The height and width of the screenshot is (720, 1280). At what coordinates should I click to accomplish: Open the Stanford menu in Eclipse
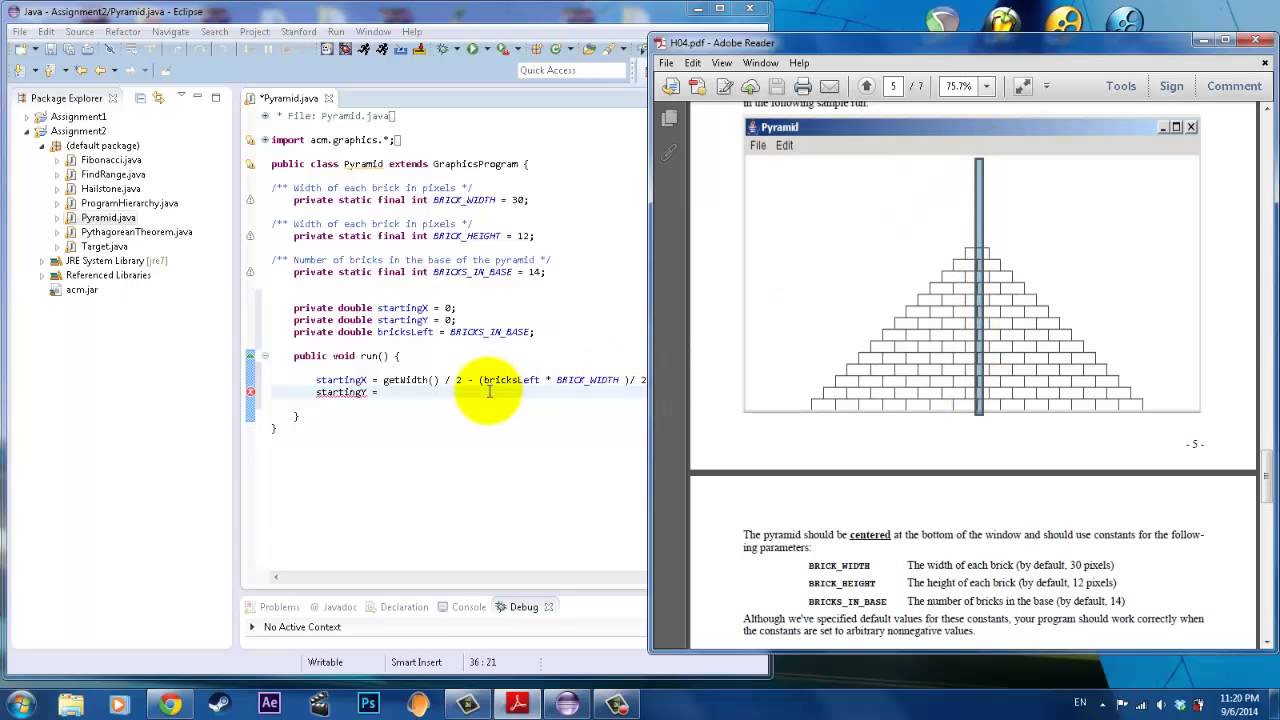pos(298,32)
